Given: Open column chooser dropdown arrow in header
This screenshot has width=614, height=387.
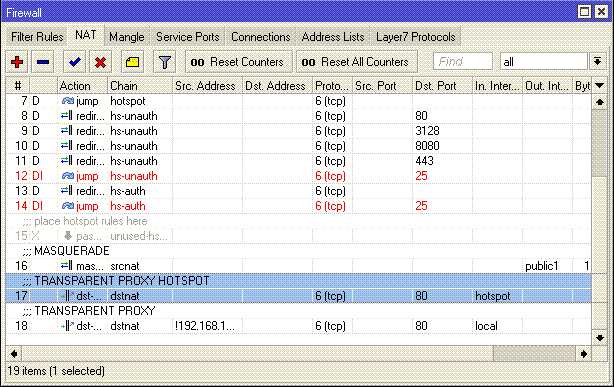Looking at the screenshot, I should 600,86.
